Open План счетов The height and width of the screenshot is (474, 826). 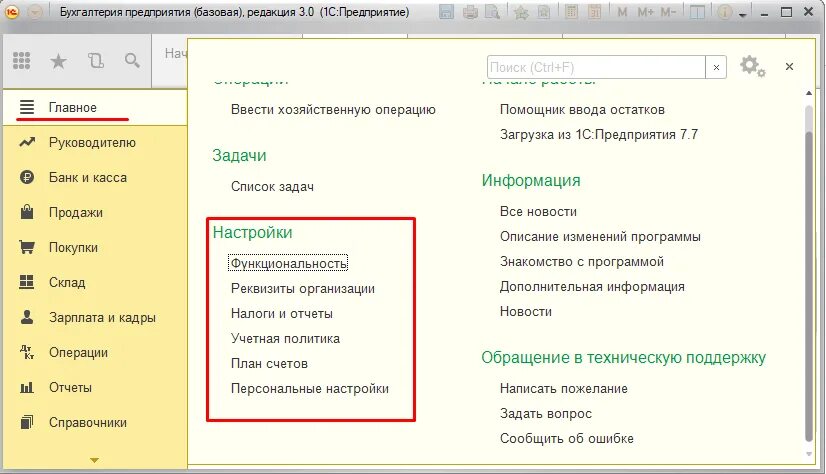coord(269,363)
